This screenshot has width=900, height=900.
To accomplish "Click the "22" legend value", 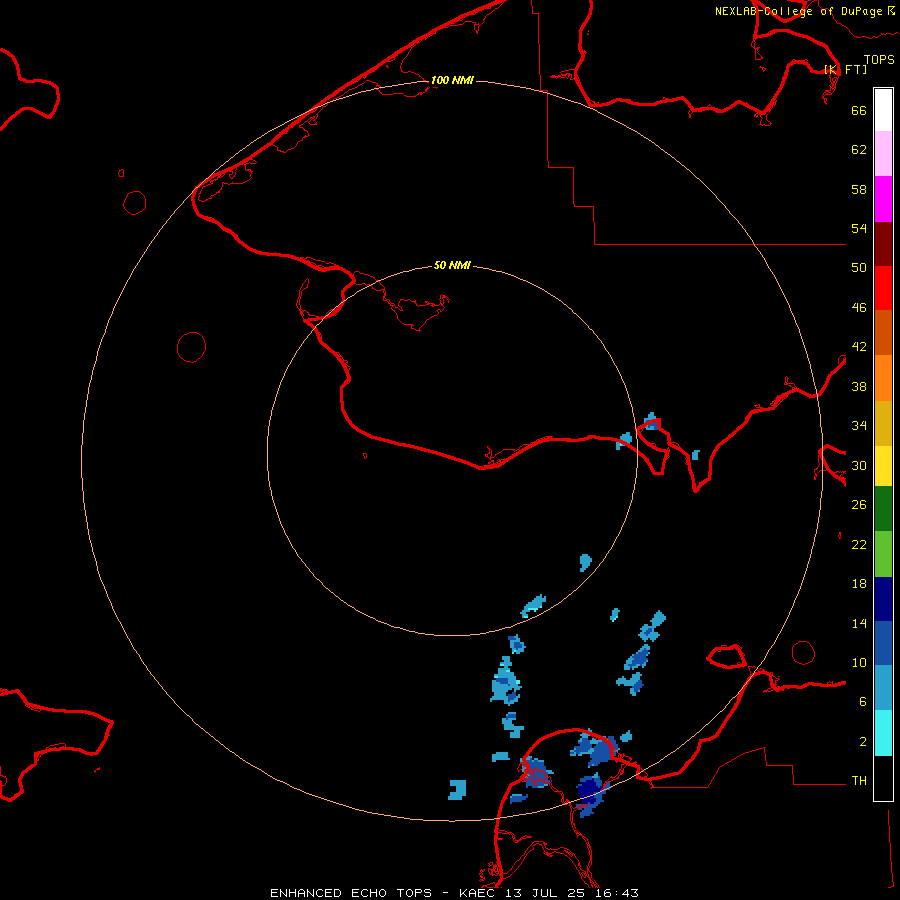I will [859, 544].
